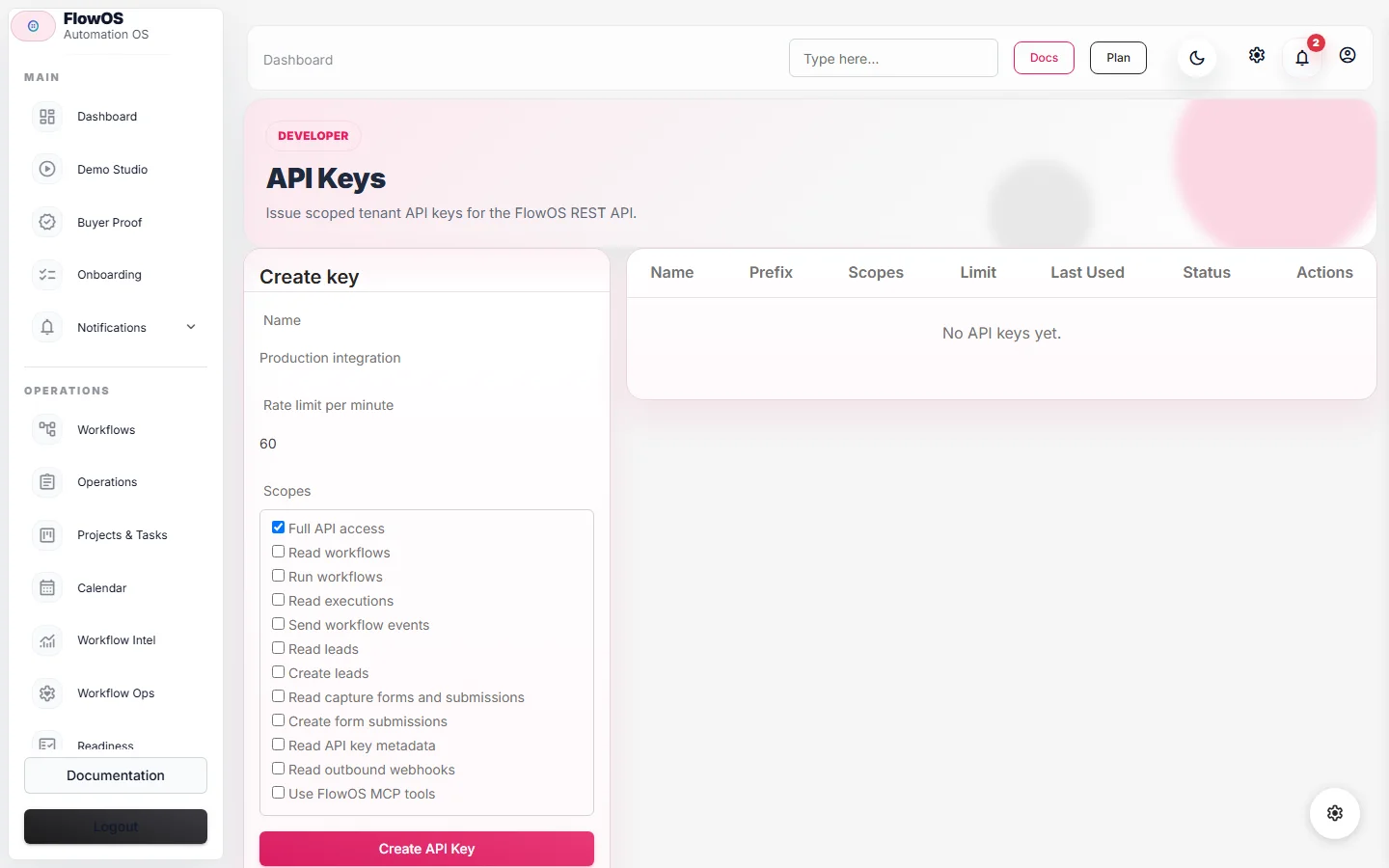
Task: Click the Onboarding checklist icon
Action: coord(47,275)
